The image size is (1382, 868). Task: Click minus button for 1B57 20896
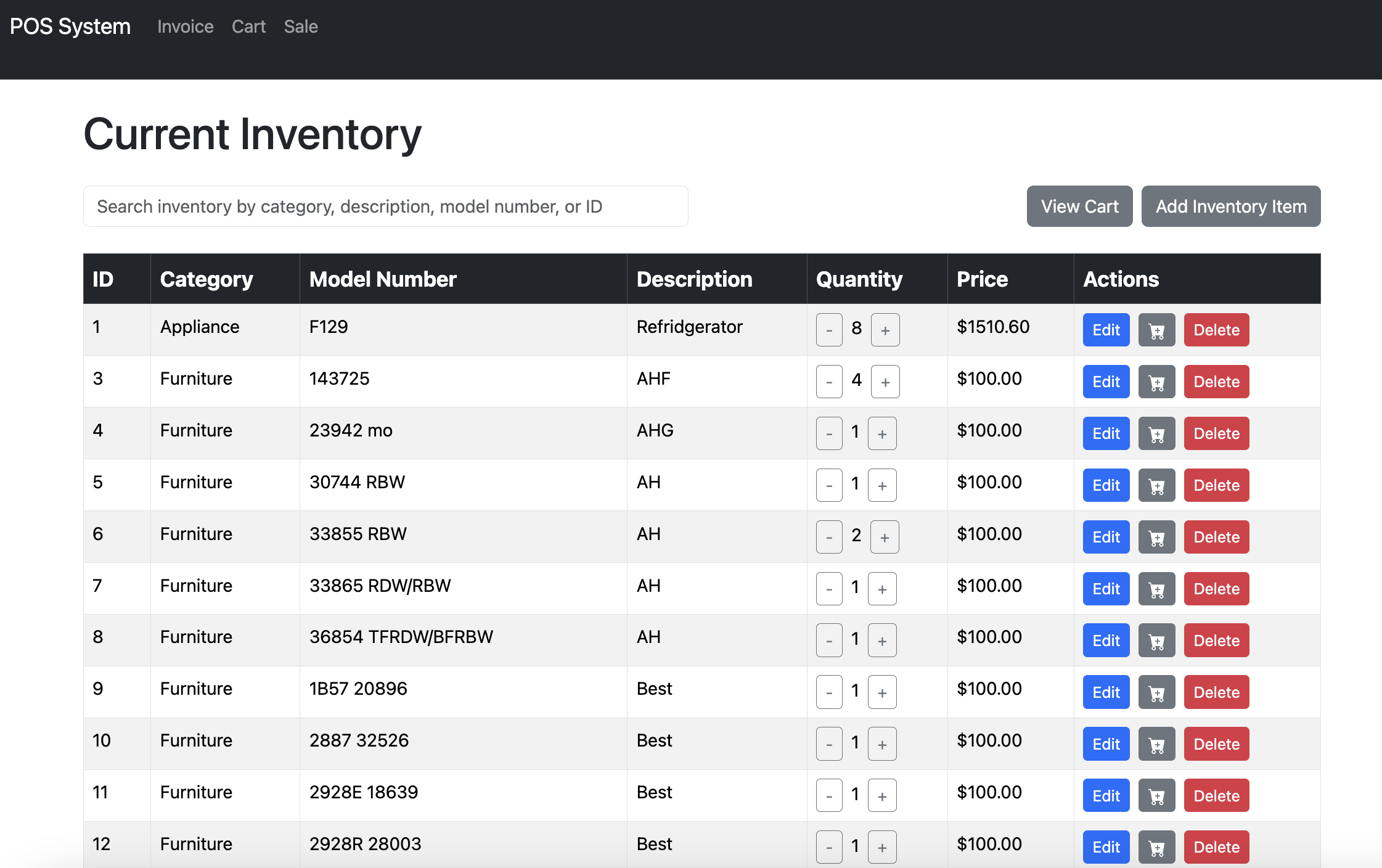[829, 692]
